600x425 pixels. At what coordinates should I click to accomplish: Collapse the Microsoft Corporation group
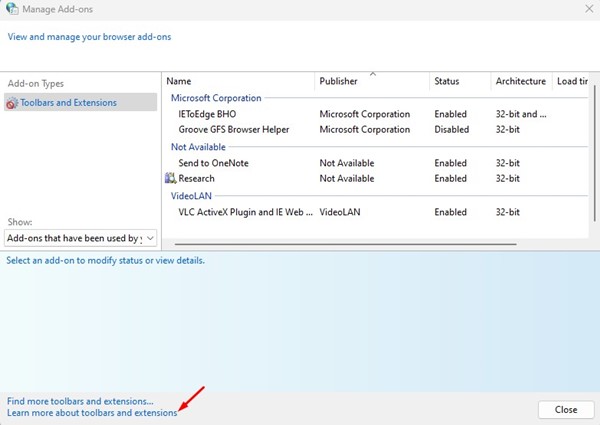pyautogui.click(x=216, y=98)
